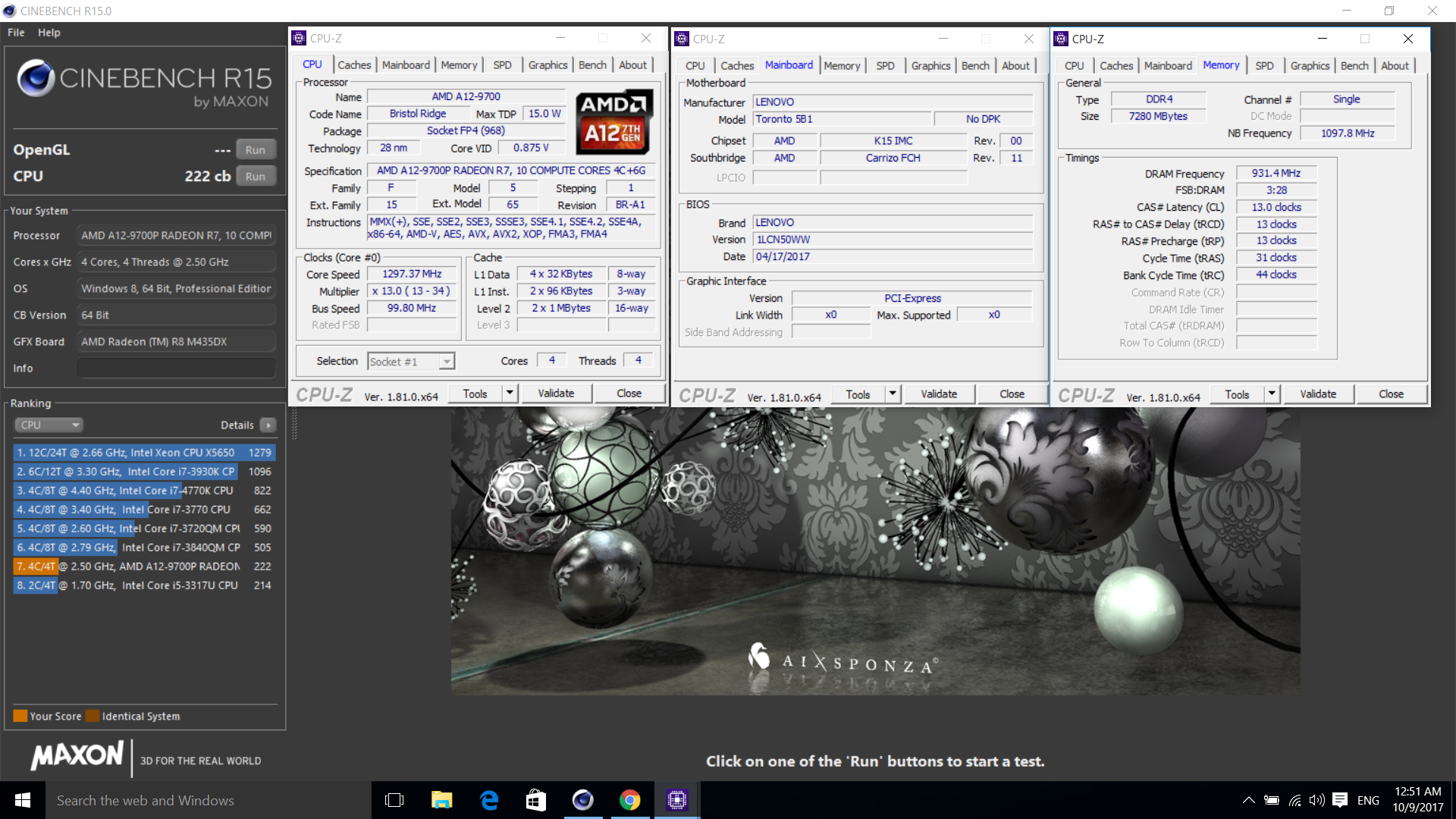Click the AMD A12 processor logo
This screenshot has width=1456, height=819.
point(614,122)
